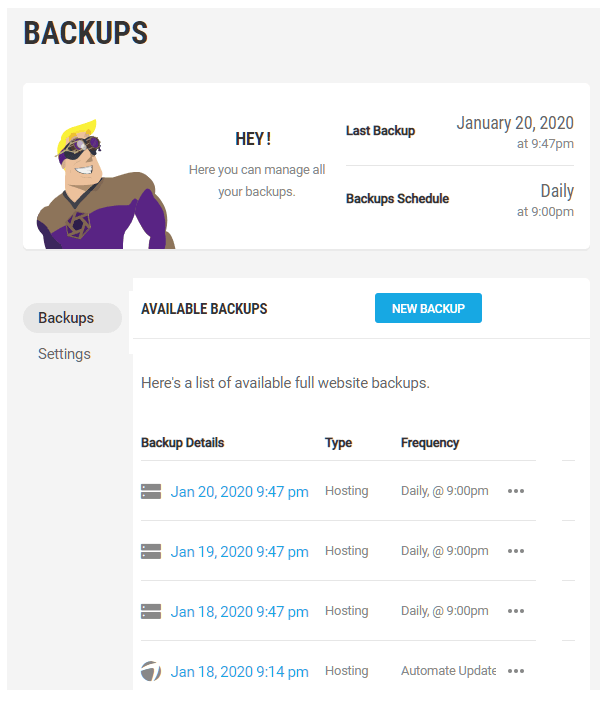The width and height of the screenshot is (610, 705).
Task: Switch to the Settings sidebar tab
Action: pyautogui.click(x=64, y=354)
